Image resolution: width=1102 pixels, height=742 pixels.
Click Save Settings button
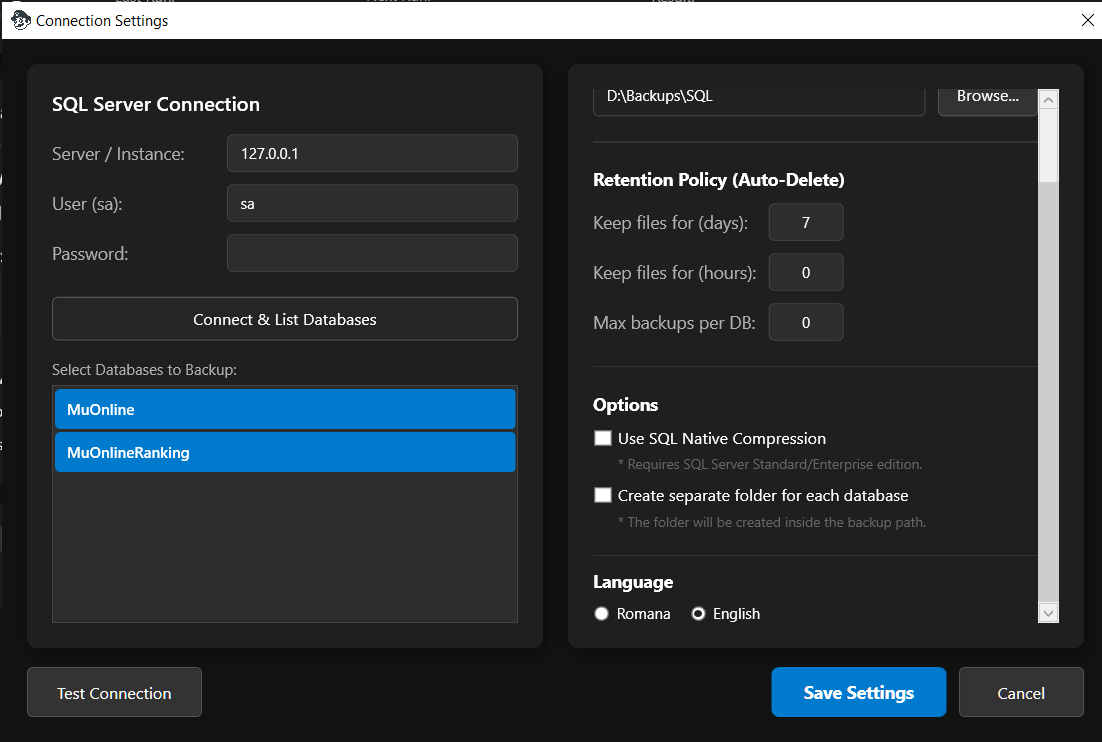point(858,692)
